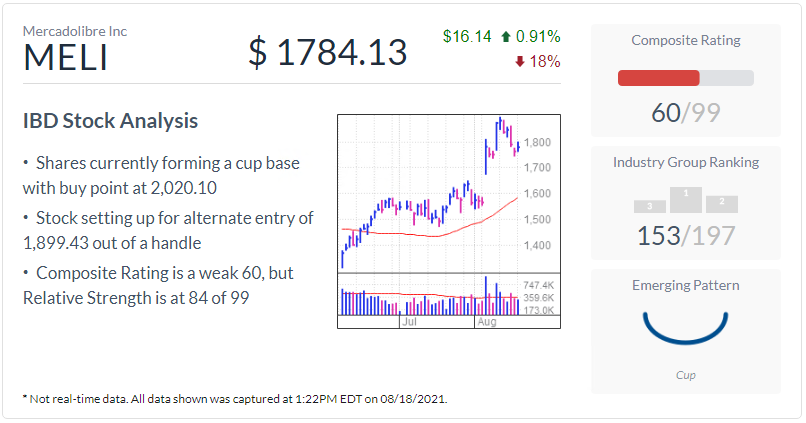Click the 60/99 composite score

pyautogui.click(x=685, y=112)
